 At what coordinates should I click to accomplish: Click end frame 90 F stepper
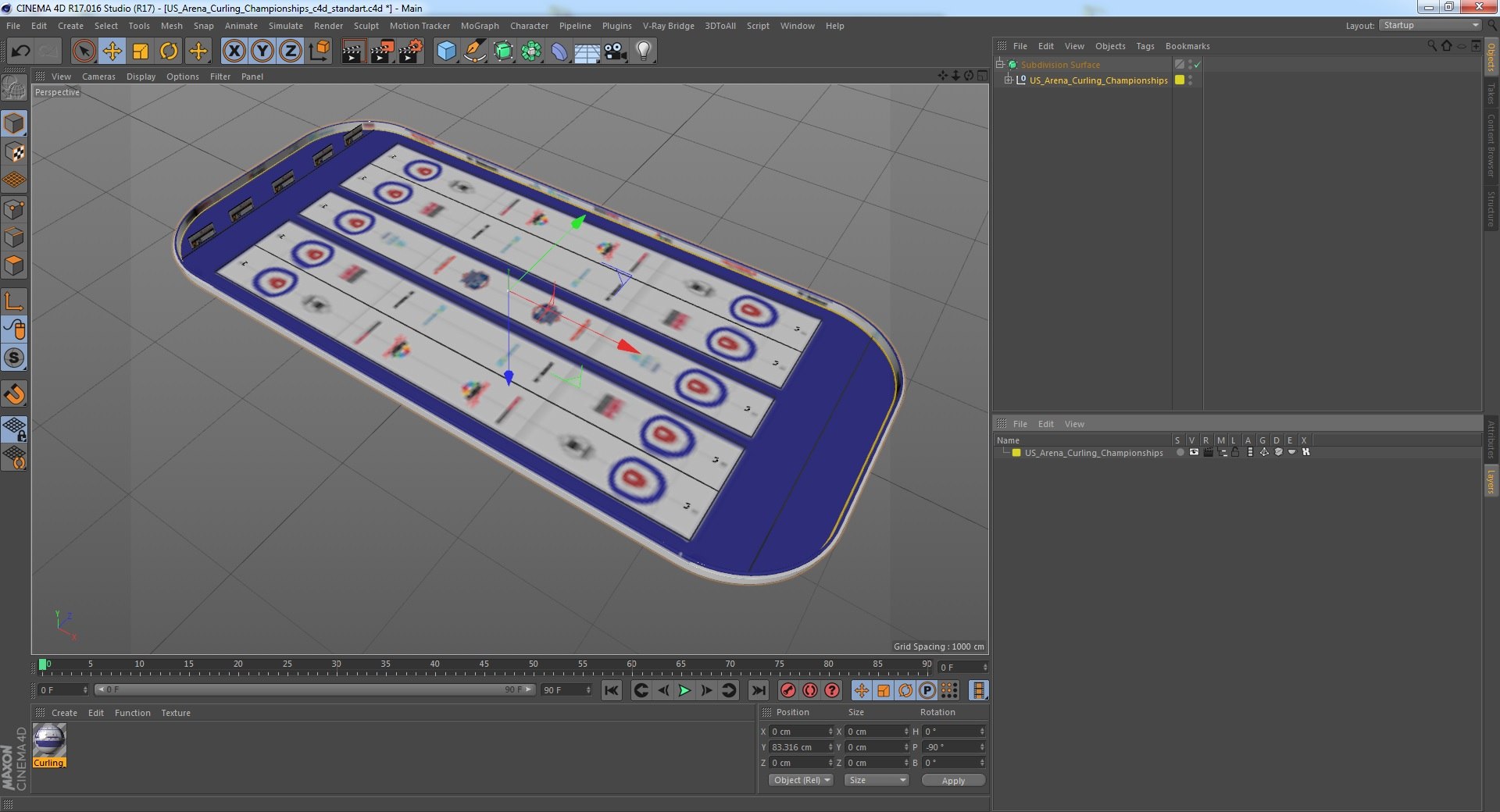(587, 690)
